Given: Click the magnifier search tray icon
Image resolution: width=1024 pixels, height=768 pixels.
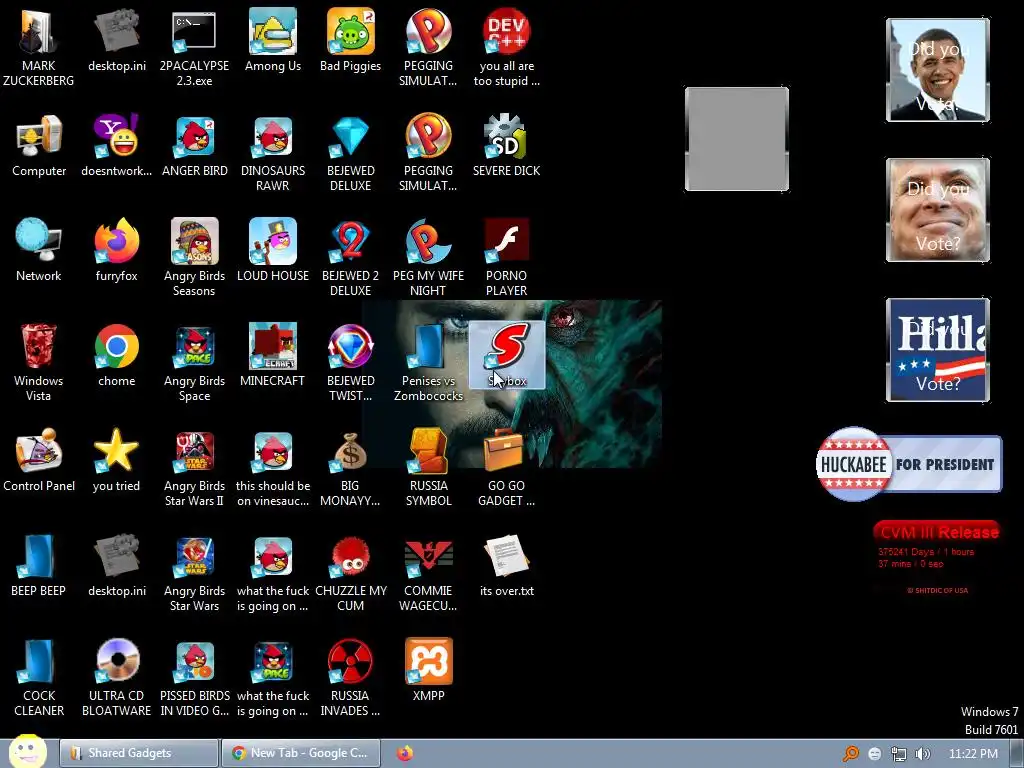Looking at the screenshot, I should click(x=850, y=754).
